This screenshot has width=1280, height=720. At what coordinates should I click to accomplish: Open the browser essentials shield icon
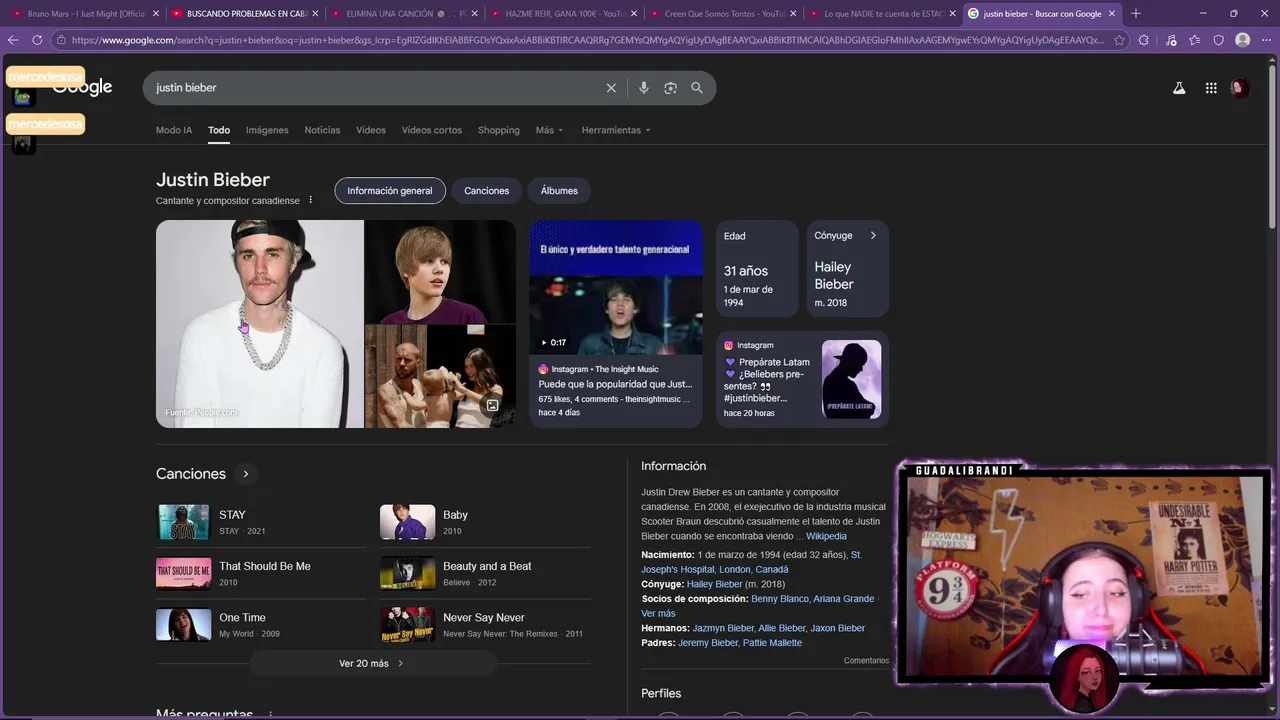1218,40
